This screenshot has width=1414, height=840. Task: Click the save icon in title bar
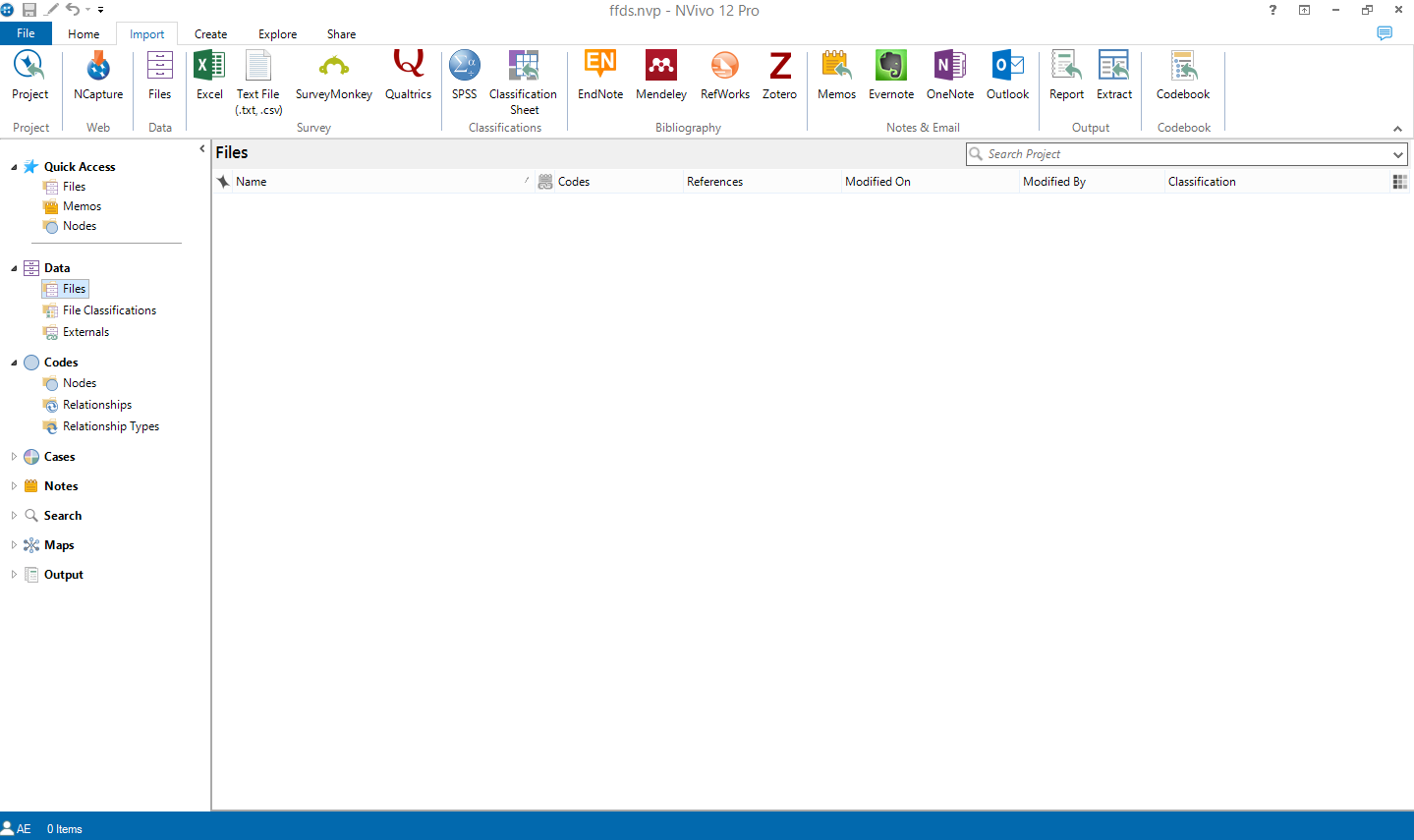click(28, 10)
